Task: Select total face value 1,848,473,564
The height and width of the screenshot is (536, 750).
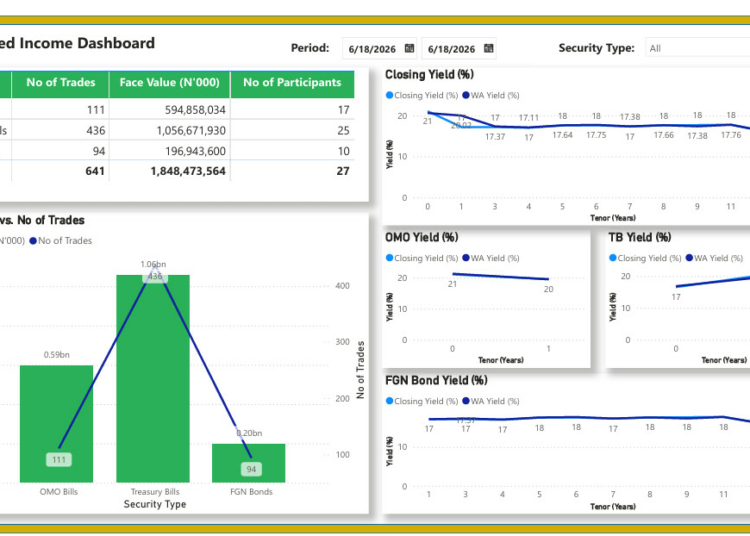Action: [188, 171]
